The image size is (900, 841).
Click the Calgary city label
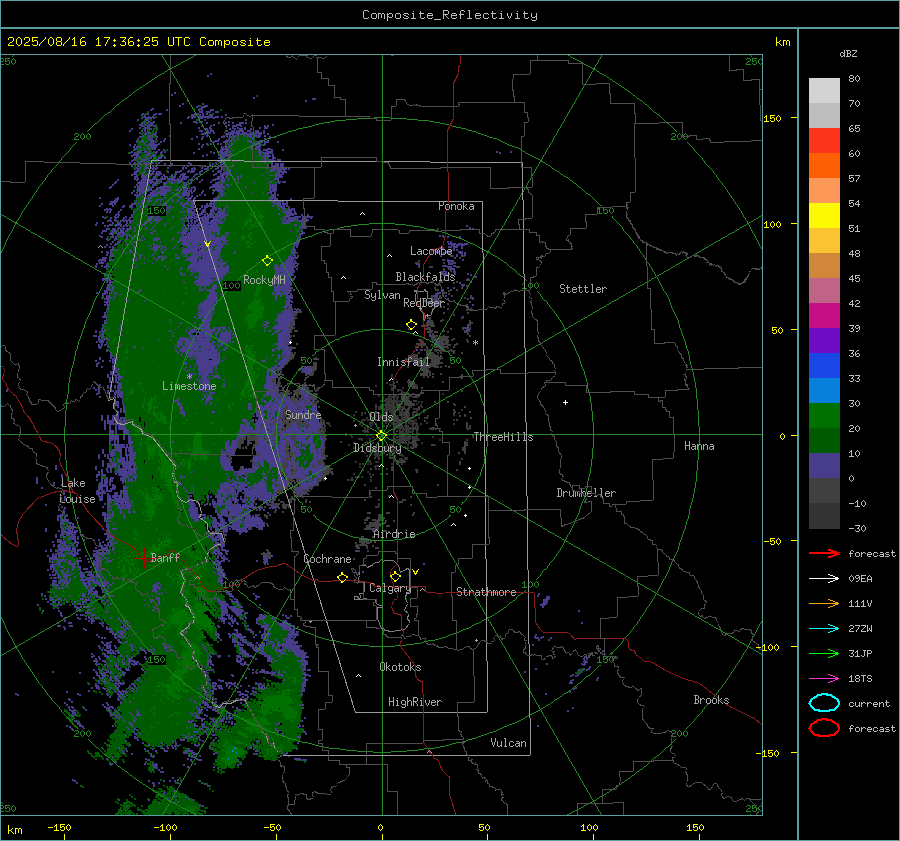pyautogui.click(x=390, y=588)
